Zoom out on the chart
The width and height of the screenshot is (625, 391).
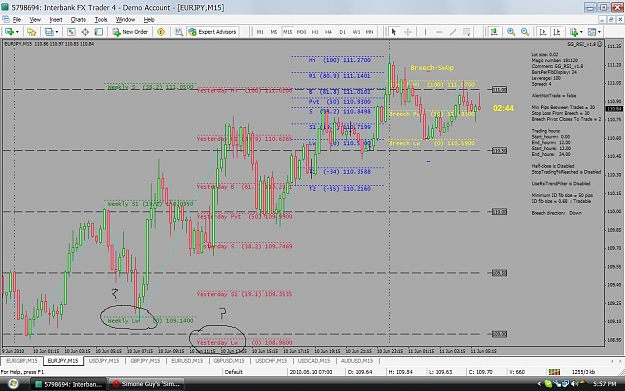pyautogui.click(x=525, y=32)
